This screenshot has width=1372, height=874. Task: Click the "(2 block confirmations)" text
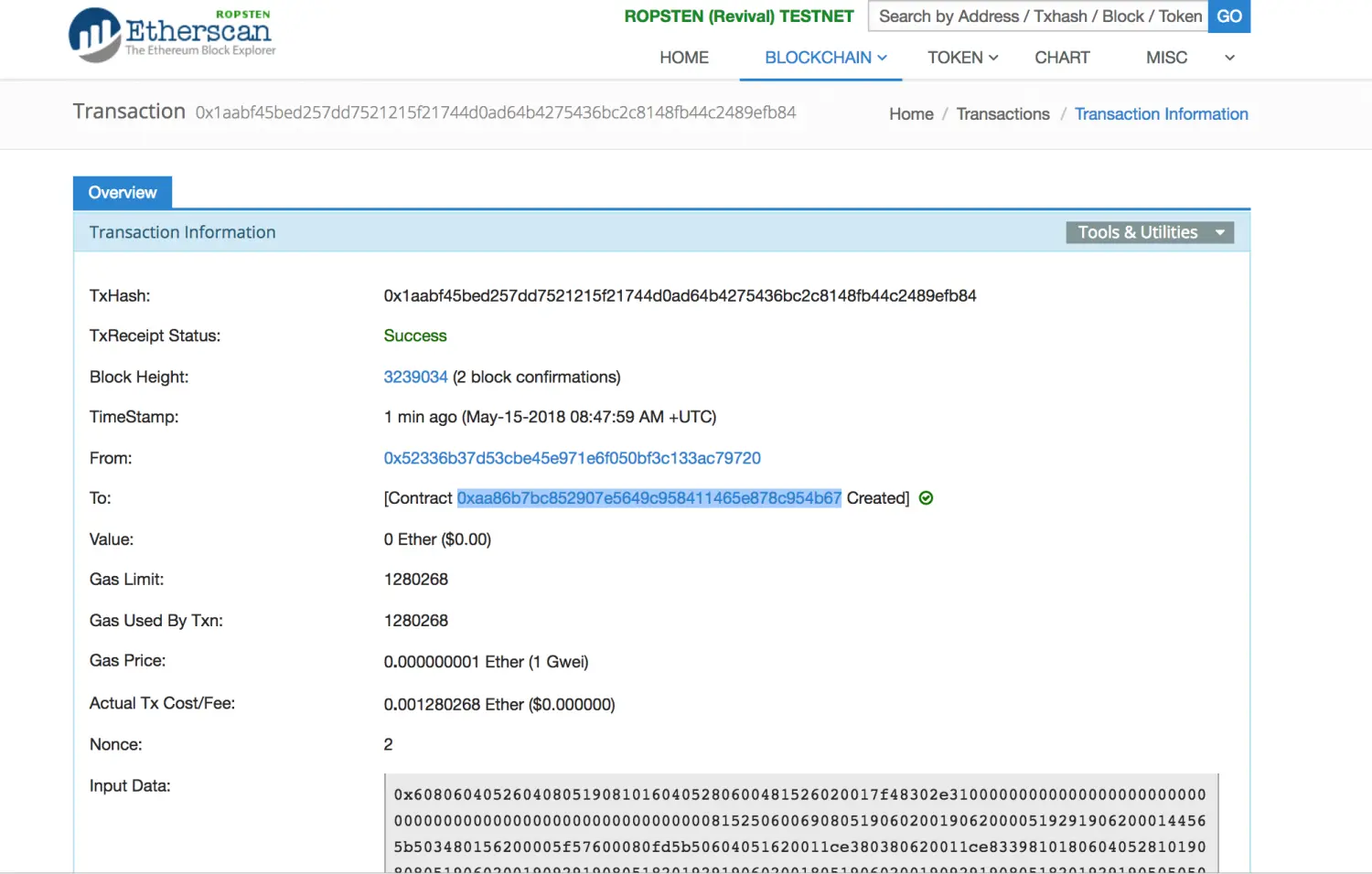(537, 378)
